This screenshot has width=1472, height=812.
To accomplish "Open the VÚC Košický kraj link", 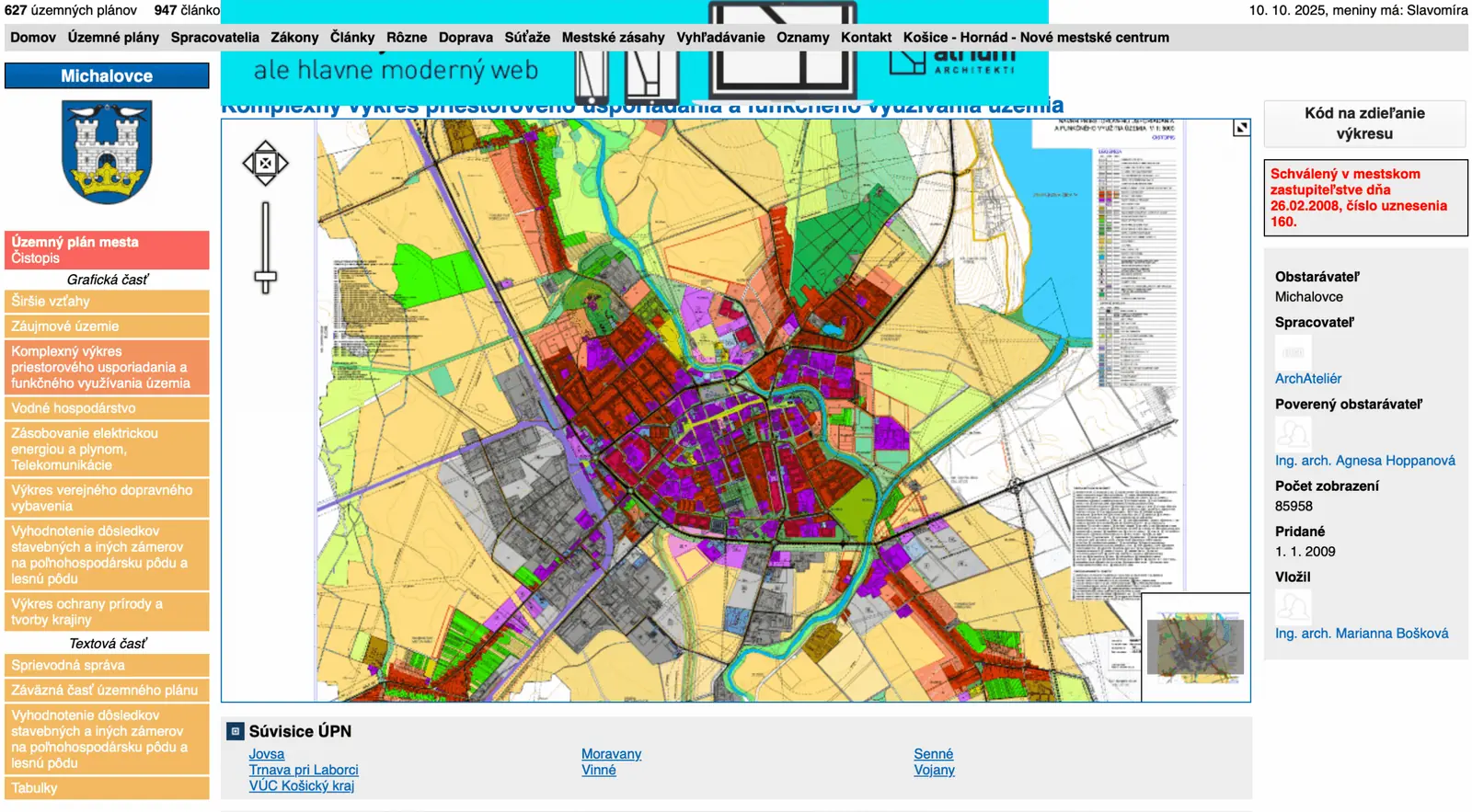I will coord(302,786).
